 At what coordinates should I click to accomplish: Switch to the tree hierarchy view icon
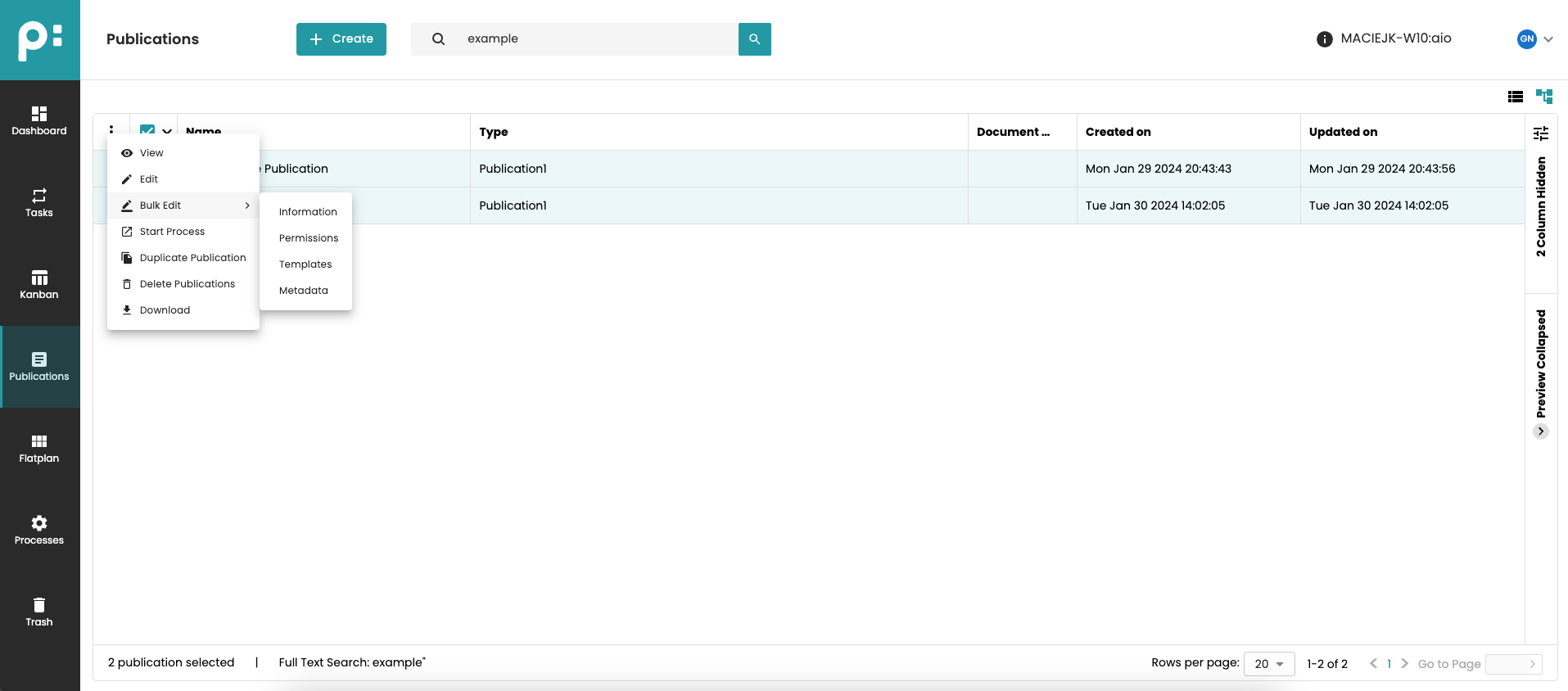pos(1544,97)
